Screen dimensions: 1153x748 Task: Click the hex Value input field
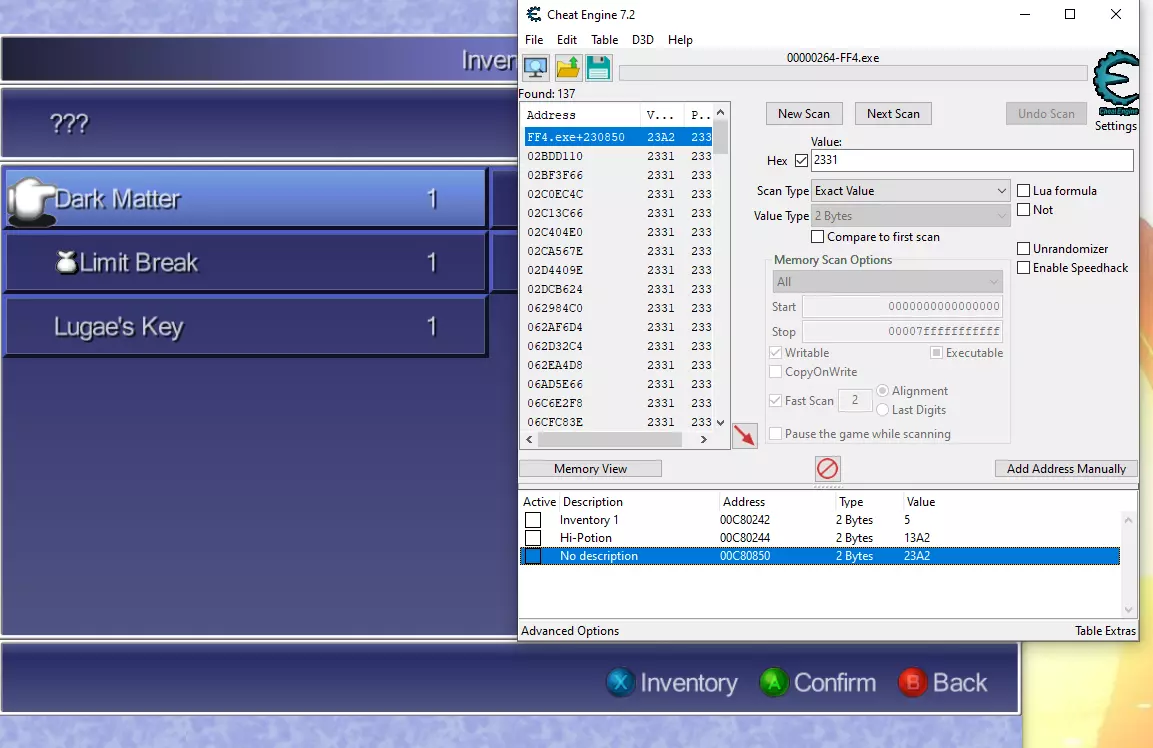pyautogui.click(x=972, y=160)
